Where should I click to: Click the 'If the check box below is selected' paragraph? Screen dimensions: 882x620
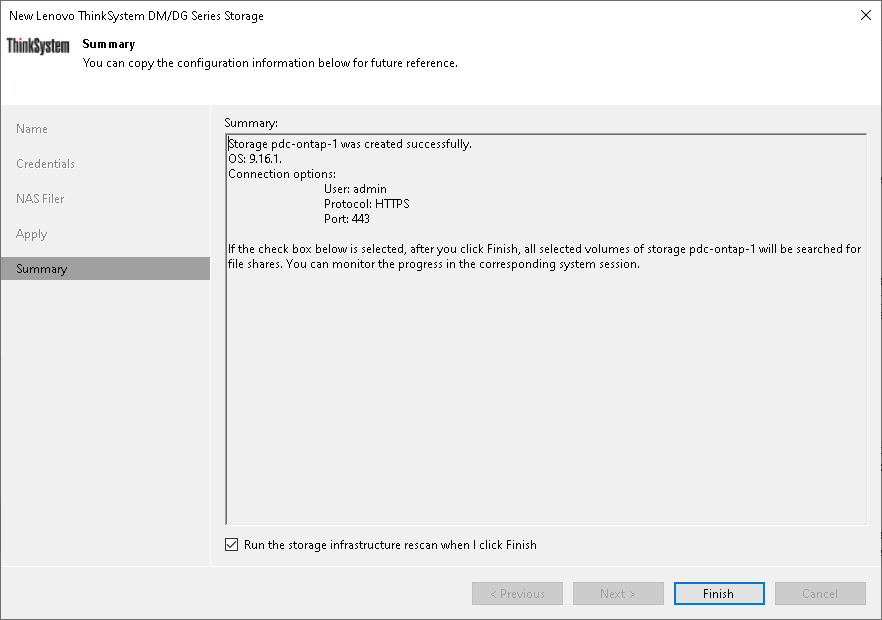point(544,257)
